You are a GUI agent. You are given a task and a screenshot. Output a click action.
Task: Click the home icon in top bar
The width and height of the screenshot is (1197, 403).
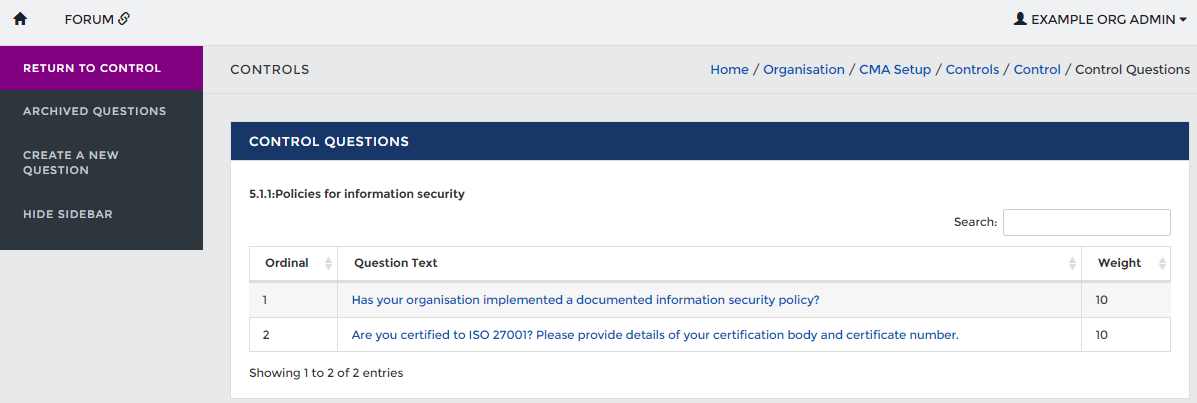pos(20,19)
